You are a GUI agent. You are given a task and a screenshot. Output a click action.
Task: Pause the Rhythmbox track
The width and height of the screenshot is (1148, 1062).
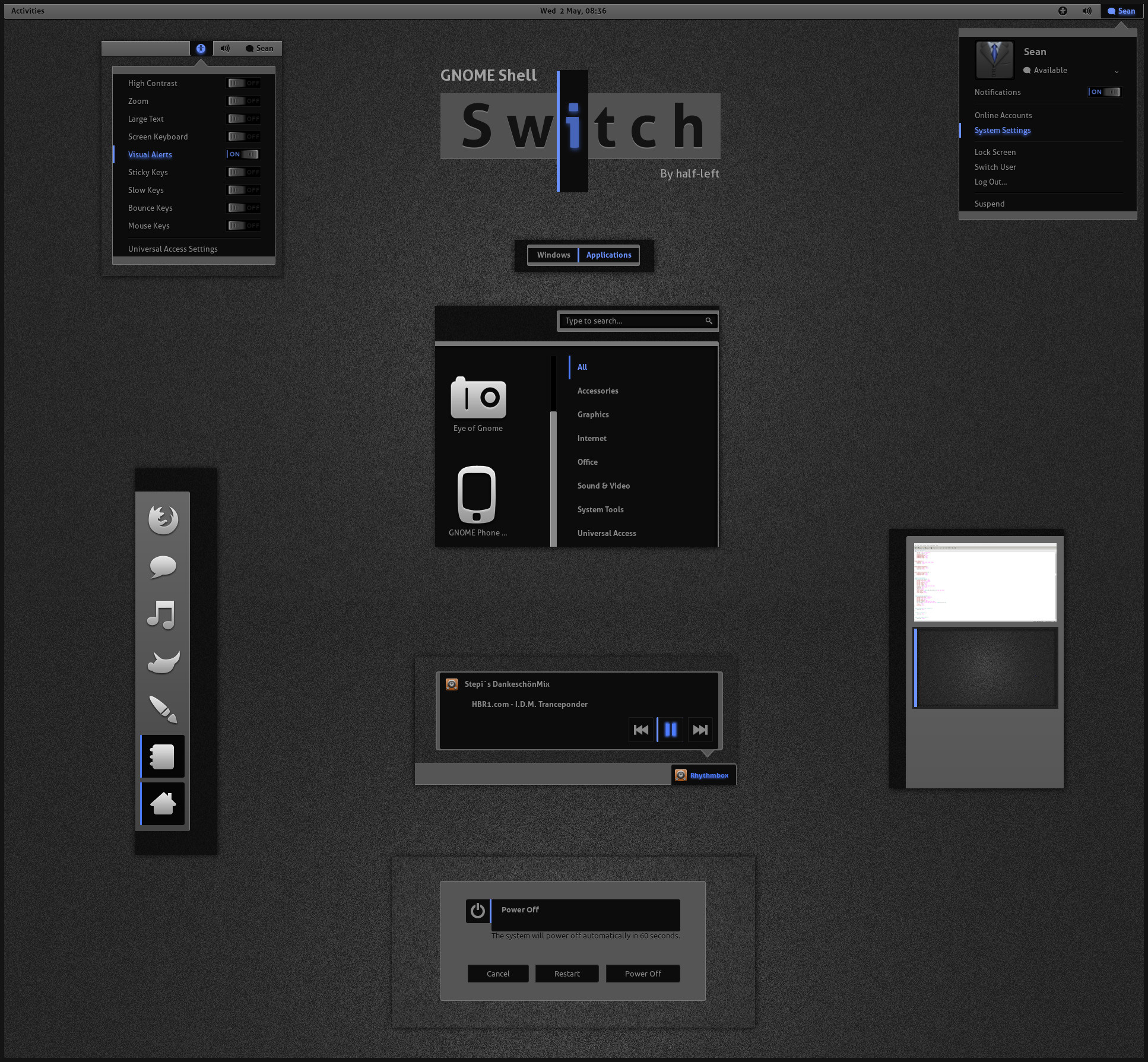[x=670, y=730]
